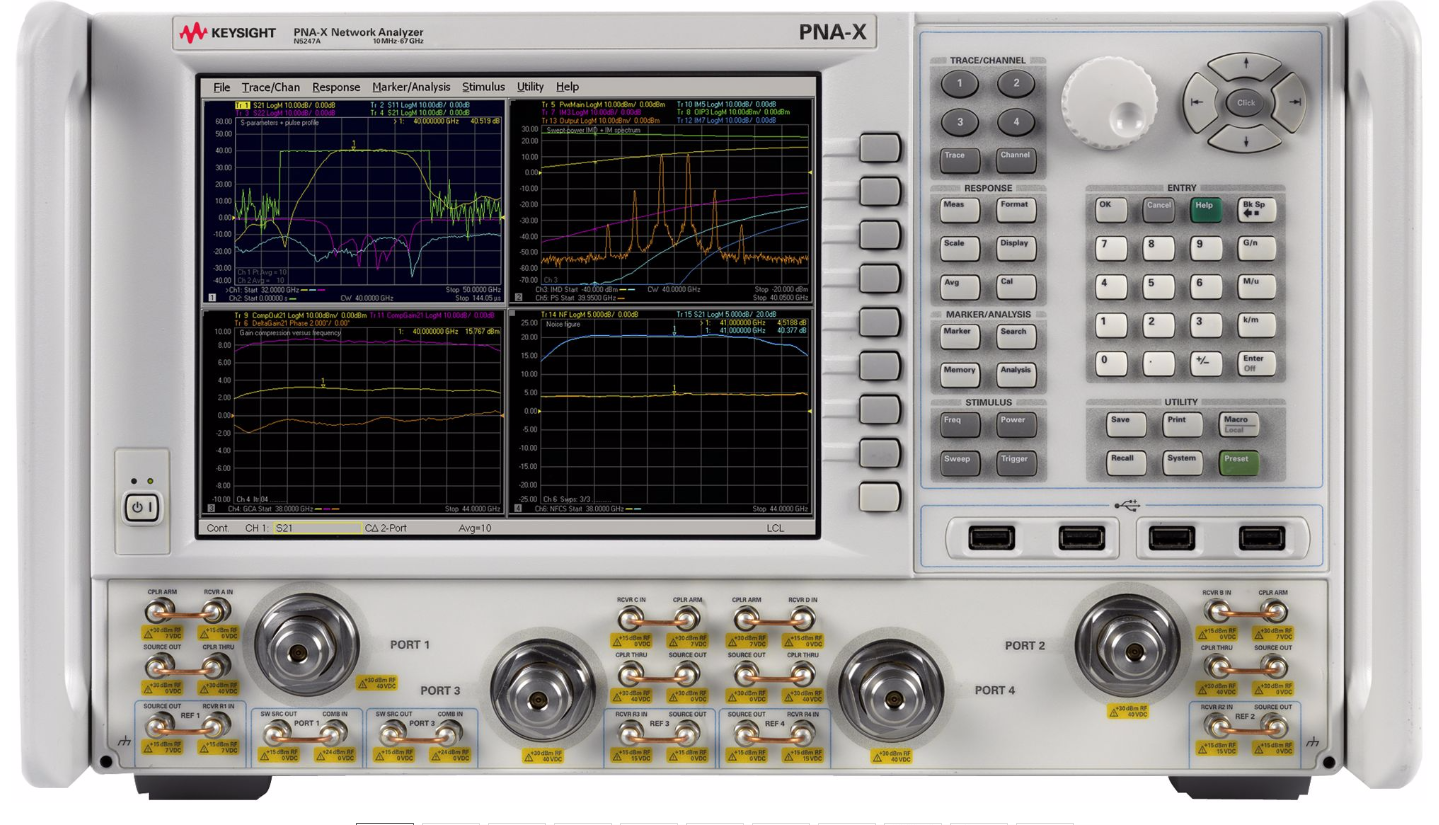This screenshot has width=1439, height=825.
Task: Select the Analysis key
Action: coord(1015,375)
